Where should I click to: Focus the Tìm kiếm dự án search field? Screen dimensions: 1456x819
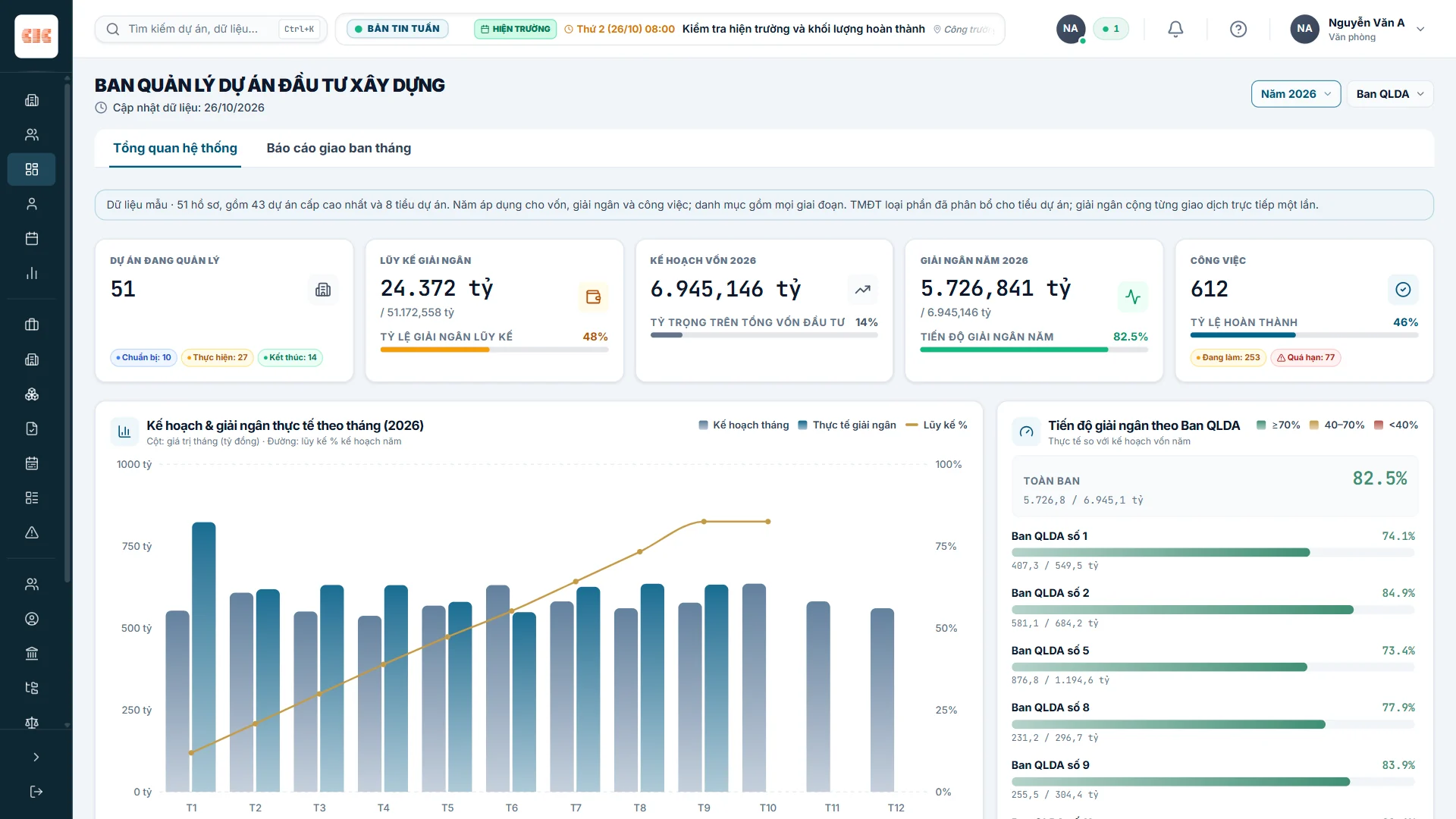pos(211,29)
